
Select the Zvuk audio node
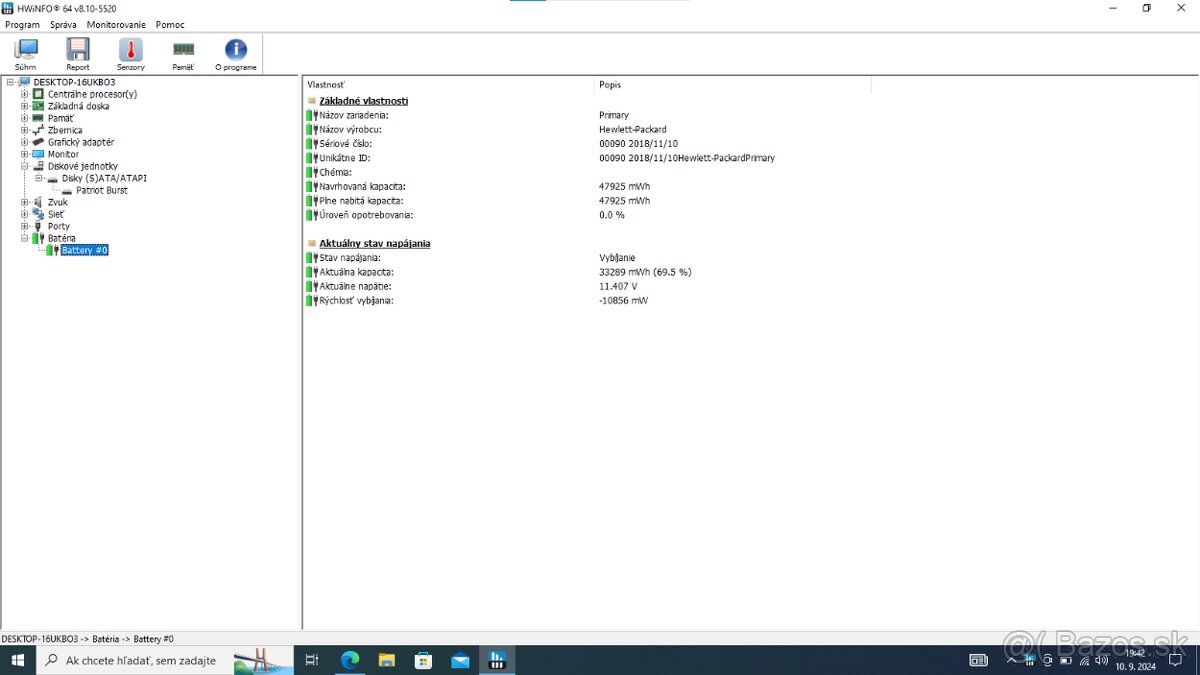pos(57,202)
